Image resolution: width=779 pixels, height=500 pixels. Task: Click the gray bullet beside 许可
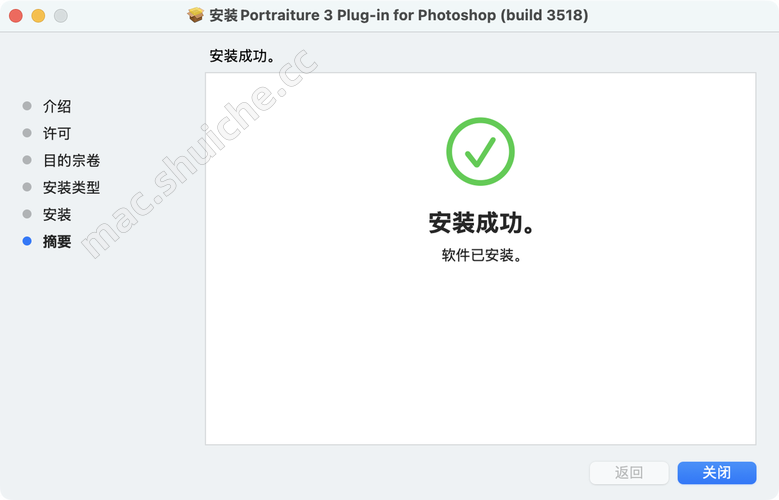click(x=27, y=133)
